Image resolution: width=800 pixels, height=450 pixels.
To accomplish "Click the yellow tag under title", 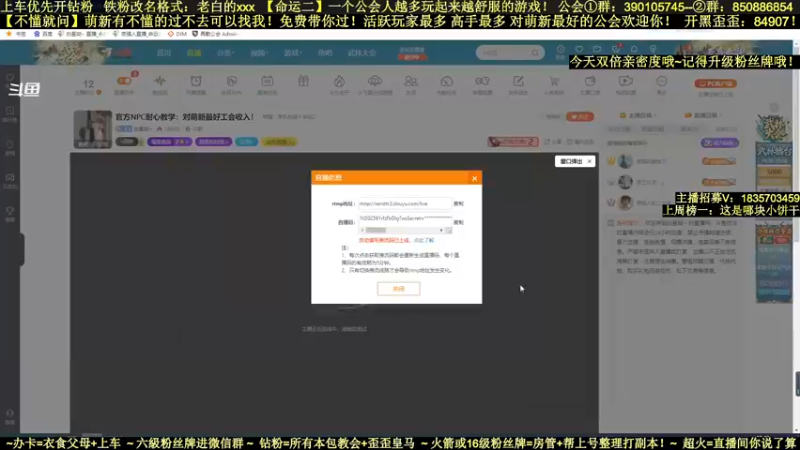I will click(x=280, y=142).
